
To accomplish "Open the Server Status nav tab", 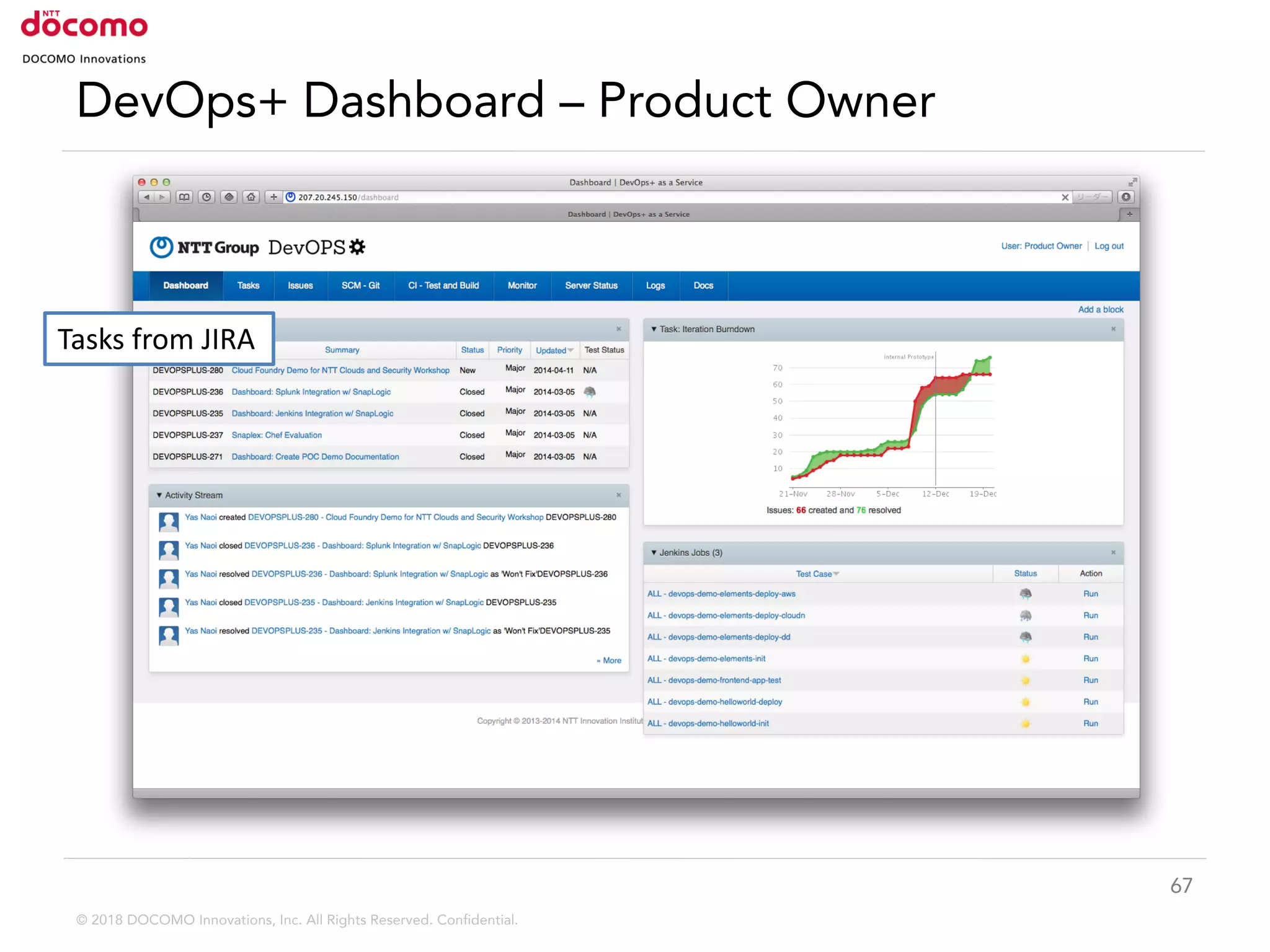I will point(591,286).
